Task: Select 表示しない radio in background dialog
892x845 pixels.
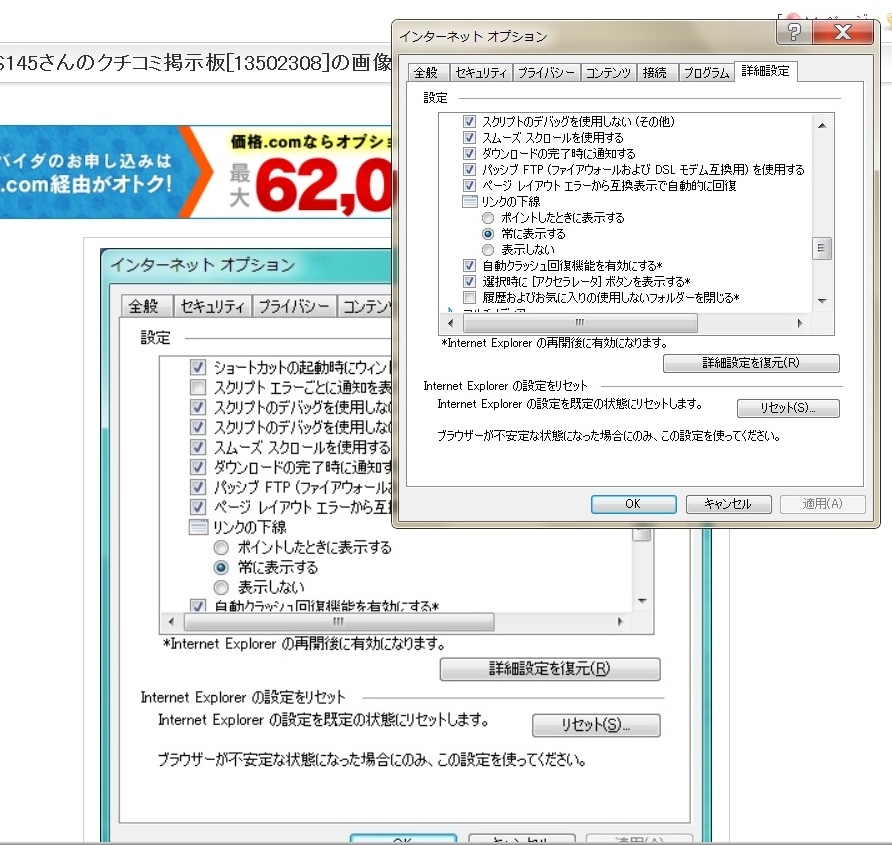Action: (221, 587)
